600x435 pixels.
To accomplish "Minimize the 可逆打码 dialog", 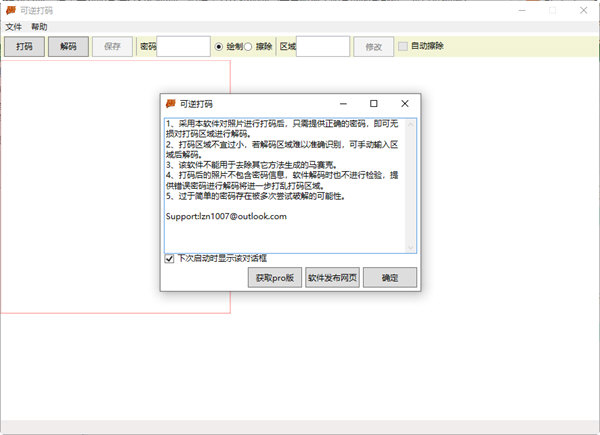I will [343, 104].
